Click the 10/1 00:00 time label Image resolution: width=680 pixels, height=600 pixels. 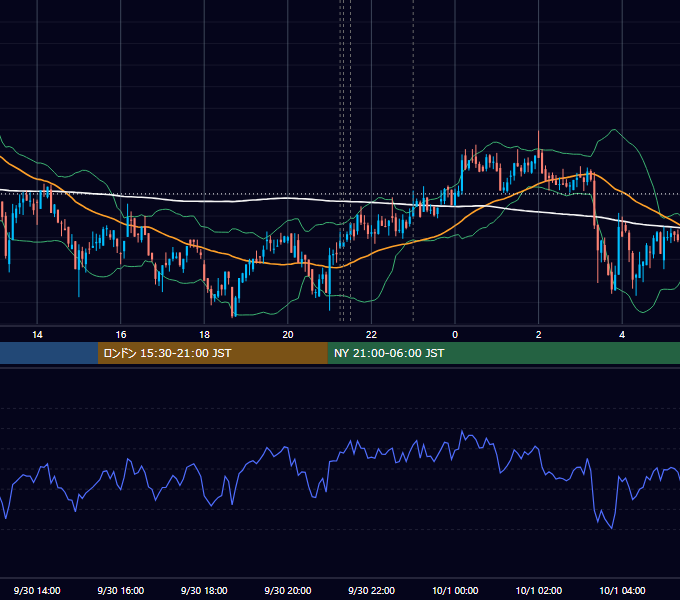click(455, 590)
